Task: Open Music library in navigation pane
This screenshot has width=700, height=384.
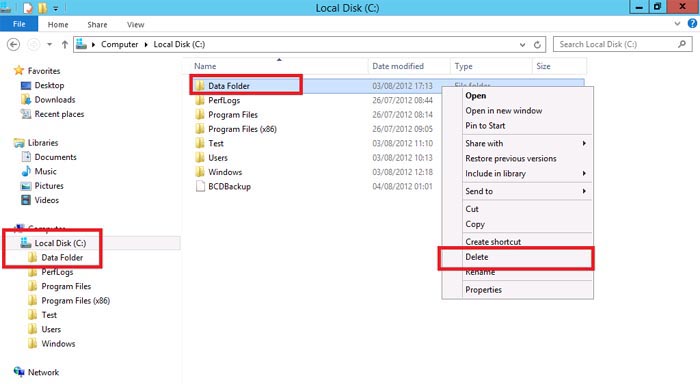Action: tap(46, 171)
